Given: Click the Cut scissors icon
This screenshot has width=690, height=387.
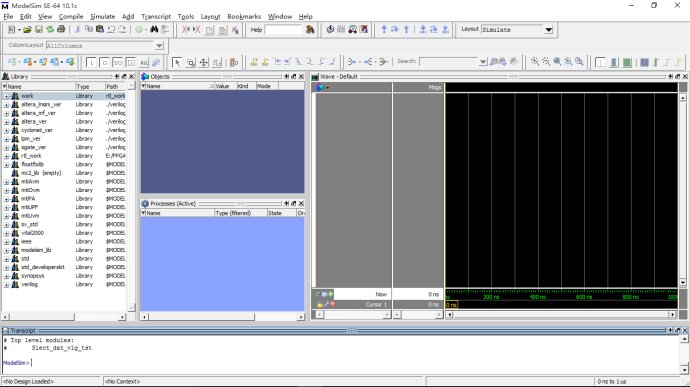Looking at the screenshot, I should click(77, 29).
